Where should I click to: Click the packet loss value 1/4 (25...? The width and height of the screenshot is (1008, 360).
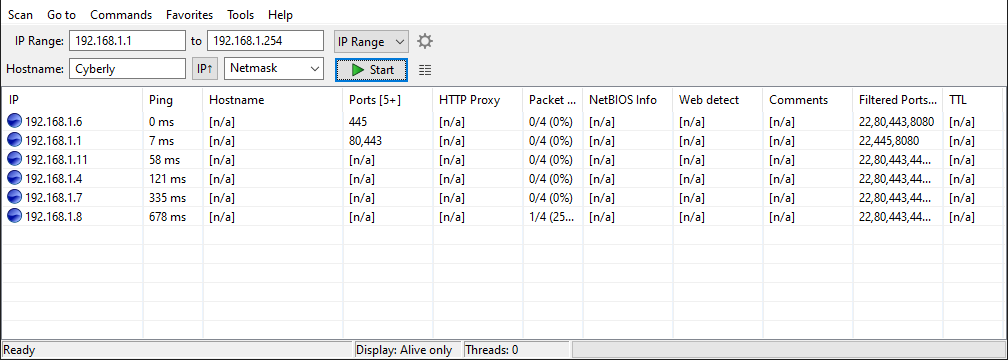[x=551, y=217]
